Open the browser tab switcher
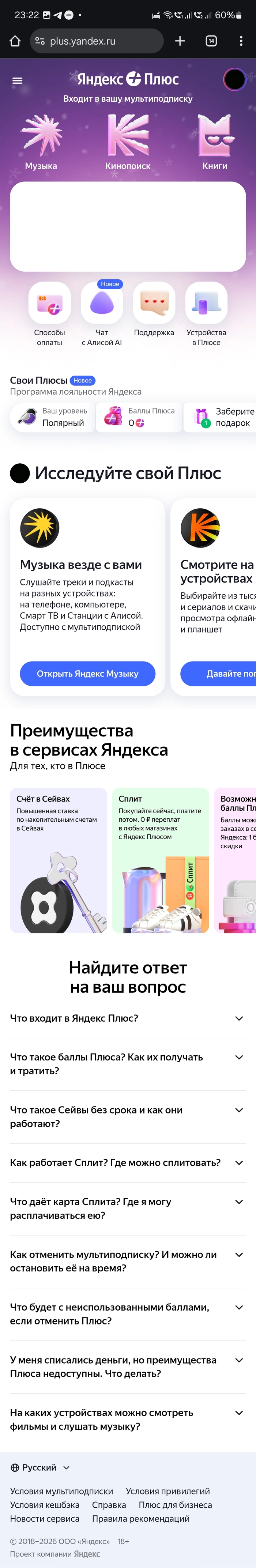 (211, 41)
